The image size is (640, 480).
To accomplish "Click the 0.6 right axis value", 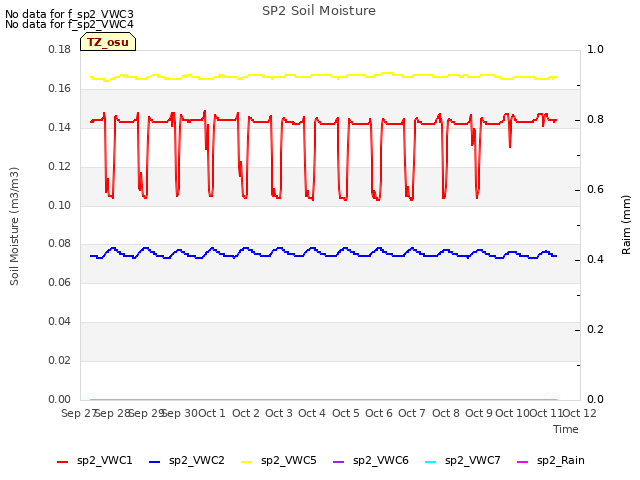I will [x=595, y=190].
